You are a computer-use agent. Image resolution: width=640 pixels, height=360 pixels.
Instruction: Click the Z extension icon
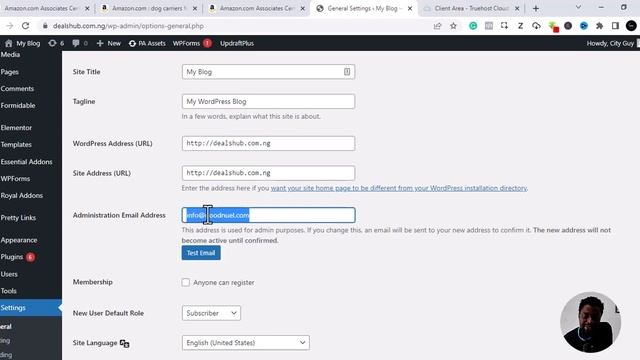(520, 26)
